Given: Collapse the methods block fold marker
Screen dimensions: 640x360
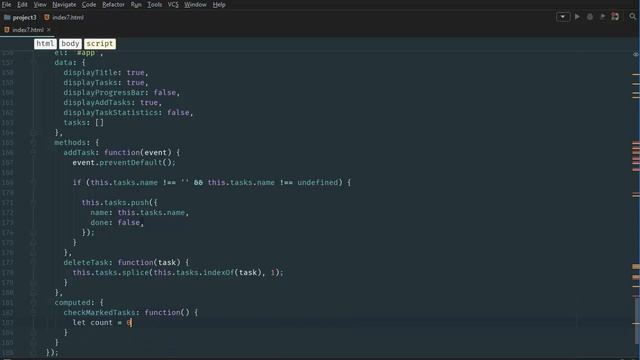Looking at the screenshot, I should [33, 142].
